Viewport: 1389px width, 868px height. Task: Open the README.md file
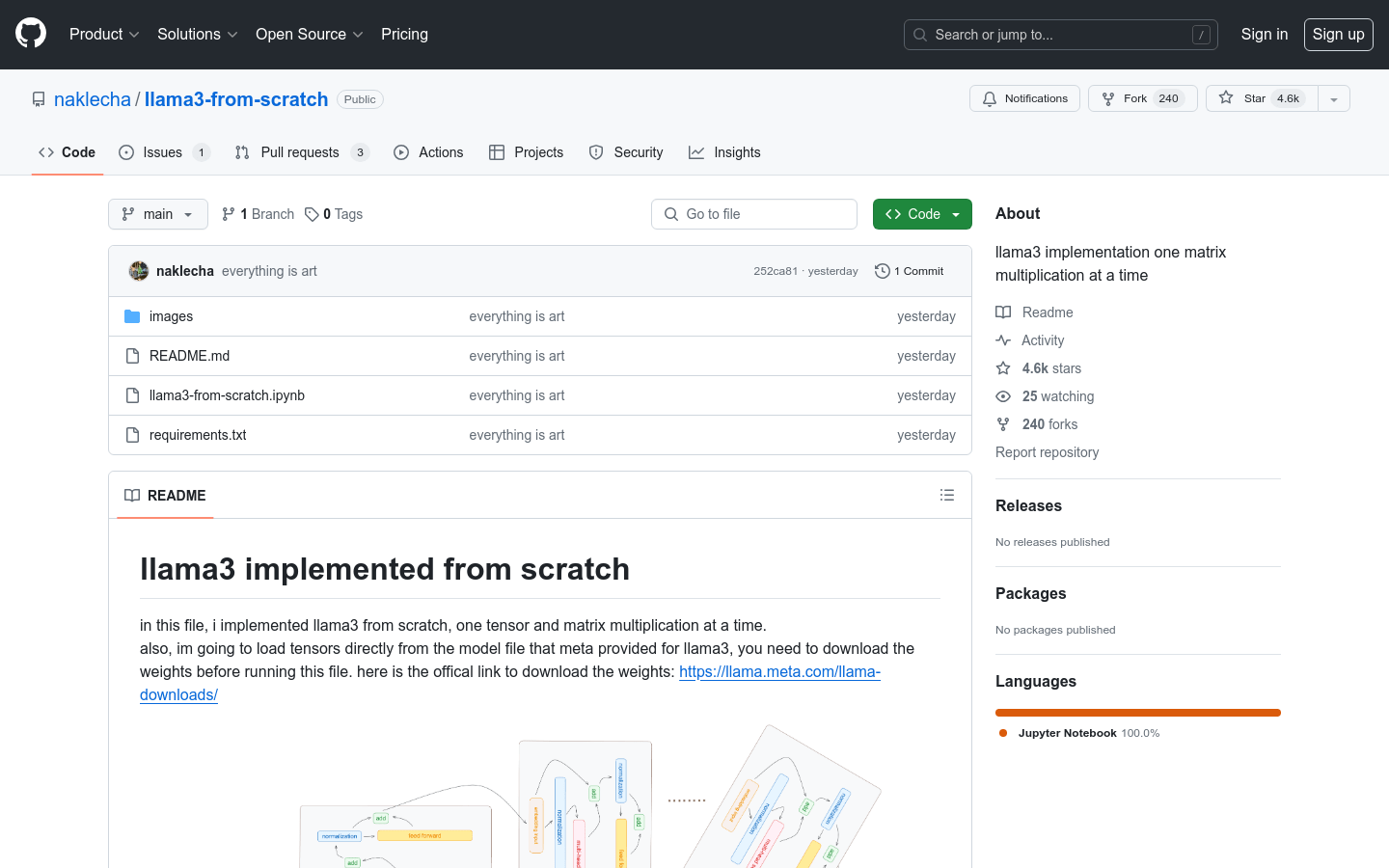pyautogui.click(x=189, y=356)
